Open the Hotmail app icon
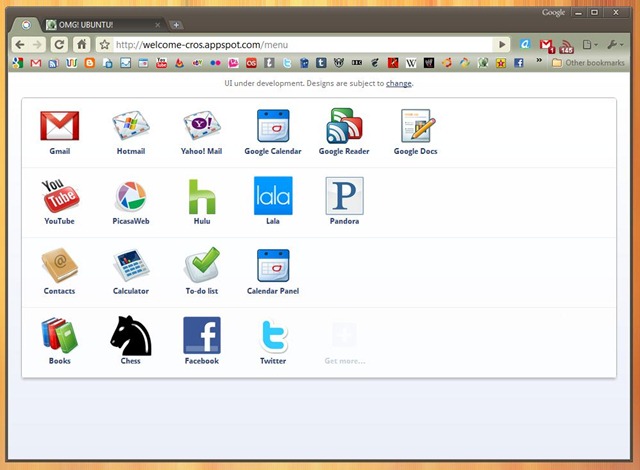Screen dimensions: 640x470 [x=131, y=125]
